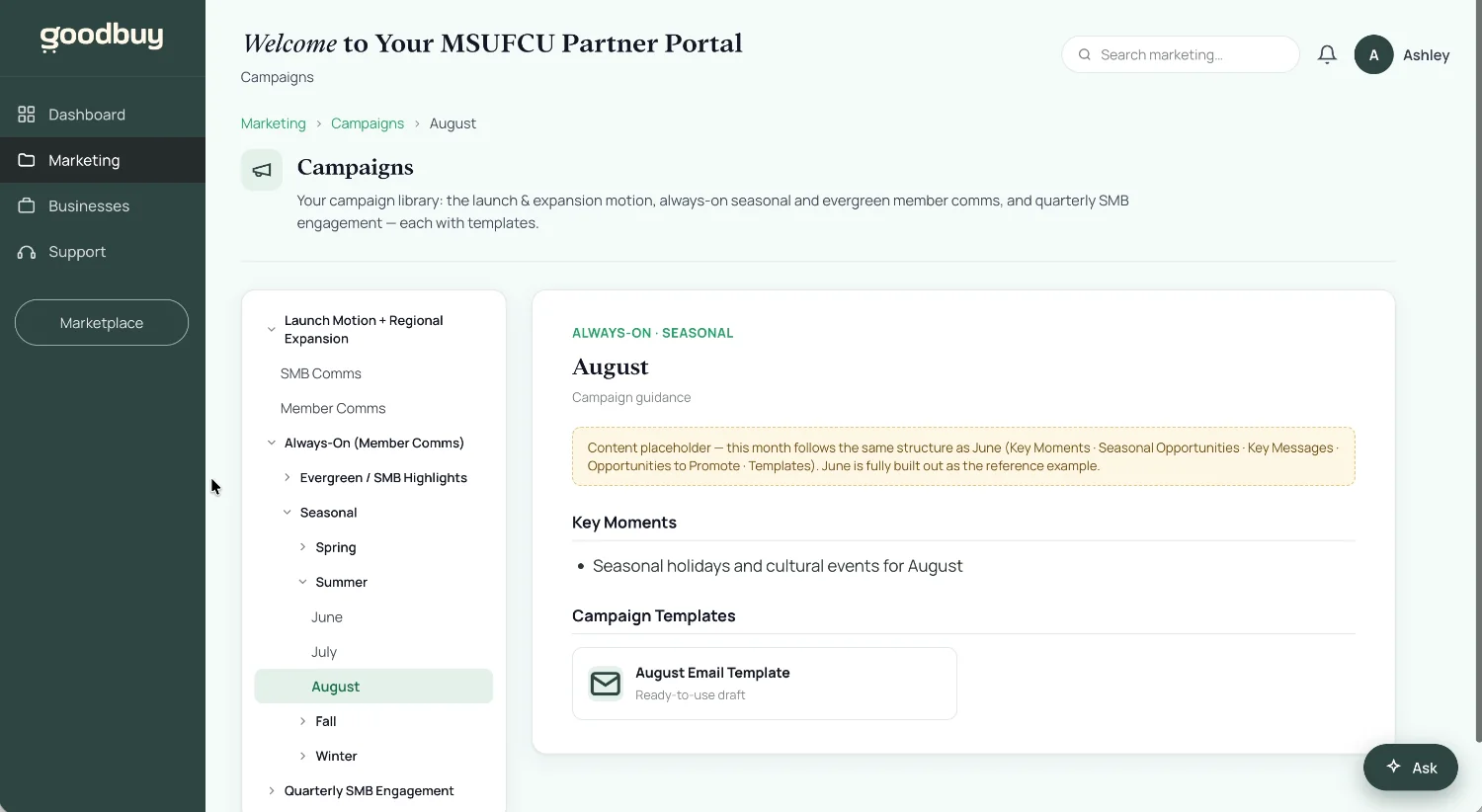Image resolution: width=1482 pixels, height=812 pixels.
Task: Focus the Search marketing field
Action: [x=1181, y=54]
